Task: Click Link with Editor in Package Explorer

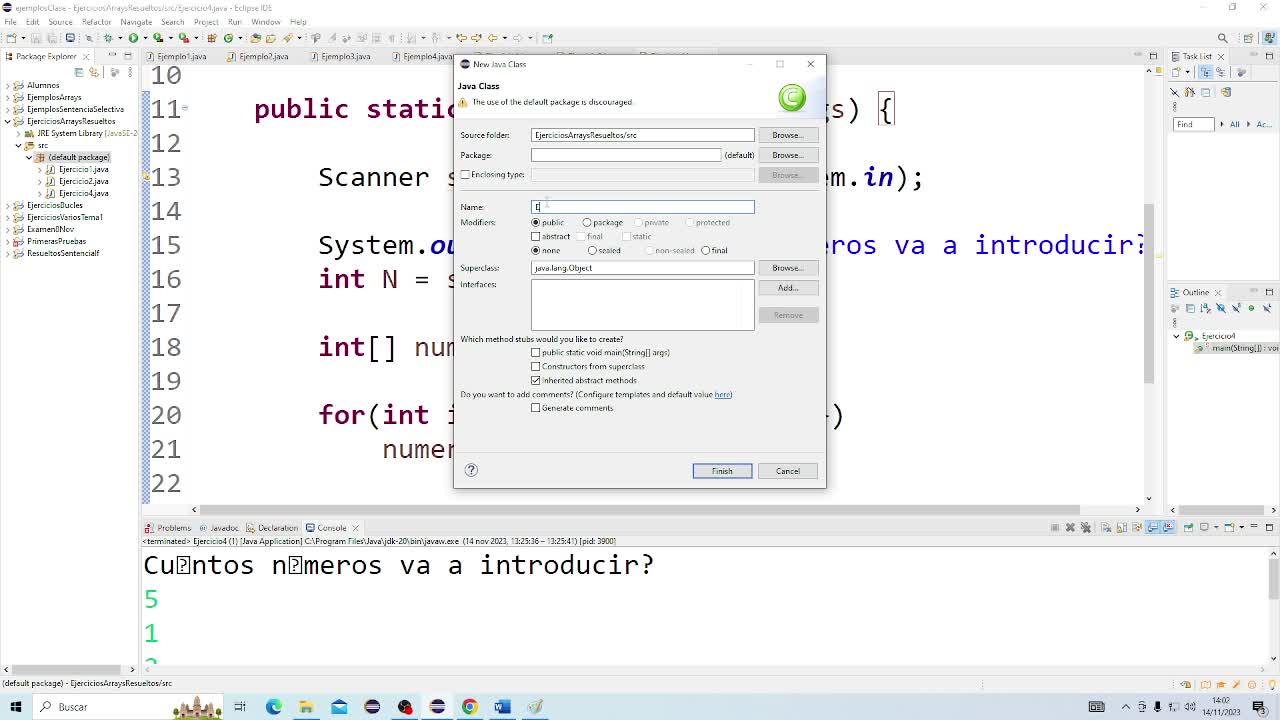Action: point(94,72)
